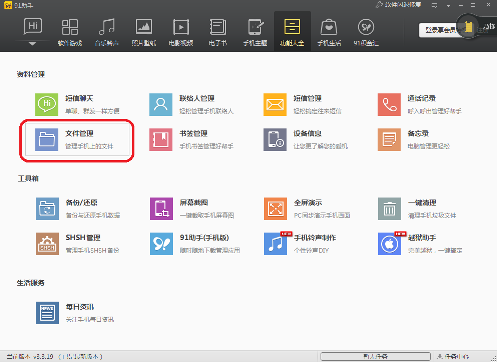The image size is (497, 362).
Task: Switch to 电子书 e-book tab
Action: tap(218, 32)
